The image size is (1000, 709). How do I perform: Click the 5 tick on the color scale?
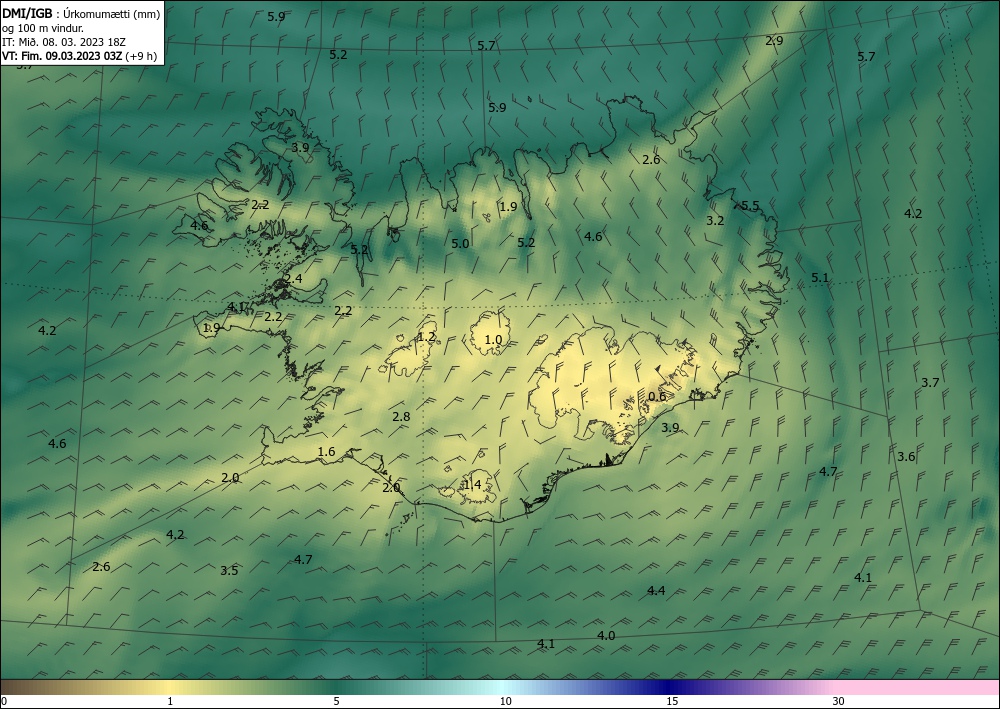tap(336, 702)
